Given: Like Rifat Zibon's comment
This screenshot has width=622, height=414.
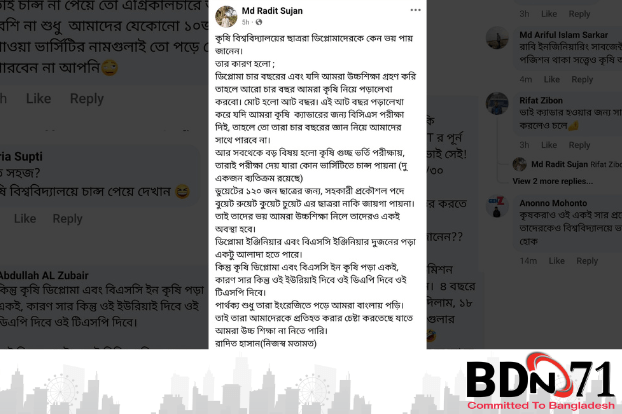Looking at the screenshot, I should pos(549,145).
